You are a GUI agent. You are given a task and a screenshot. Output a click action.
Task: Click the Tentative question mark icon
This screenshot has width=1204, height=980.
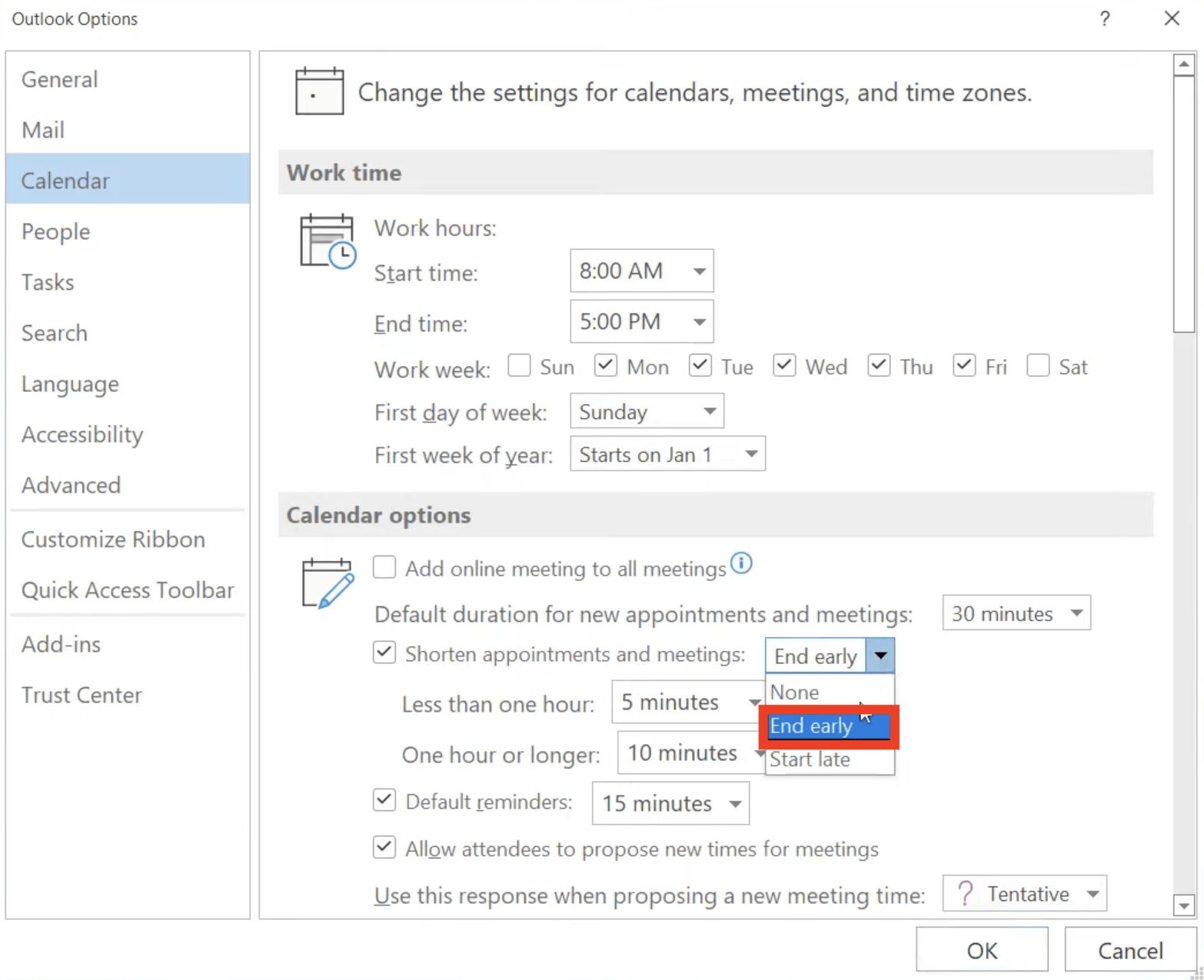966,893
